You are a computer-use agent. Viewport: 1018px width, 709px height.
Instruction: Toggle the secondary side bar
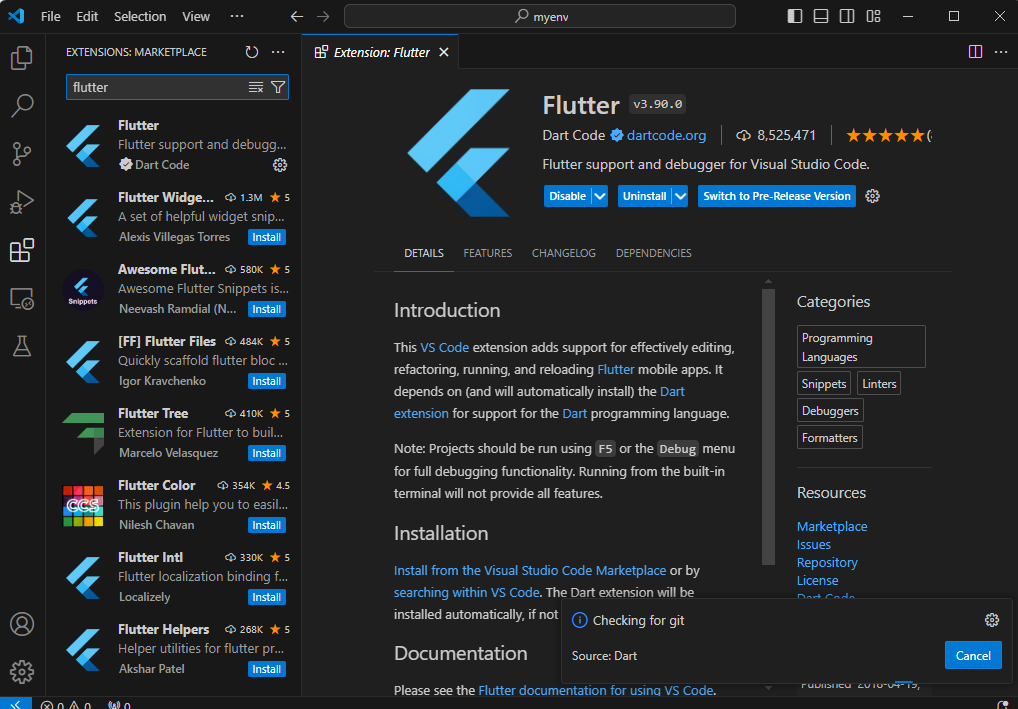pyautogui.click(x=847, y=16)
